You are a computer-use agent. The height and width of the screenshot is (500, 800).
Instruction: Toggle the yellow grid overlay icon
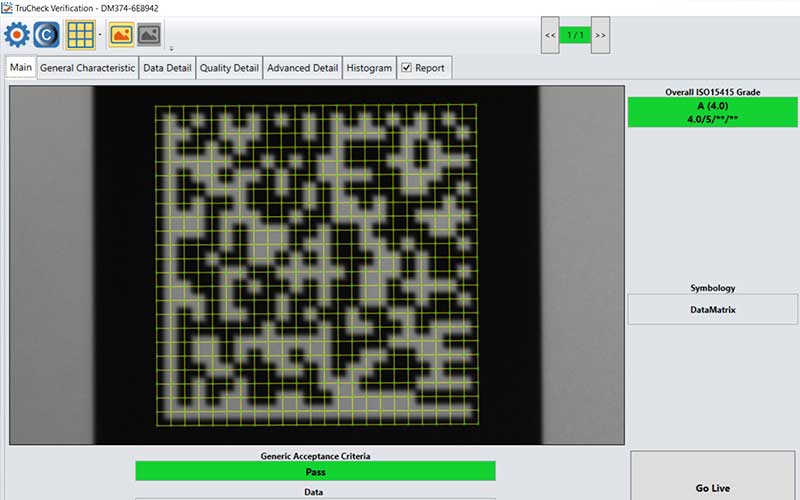[80, 35]
